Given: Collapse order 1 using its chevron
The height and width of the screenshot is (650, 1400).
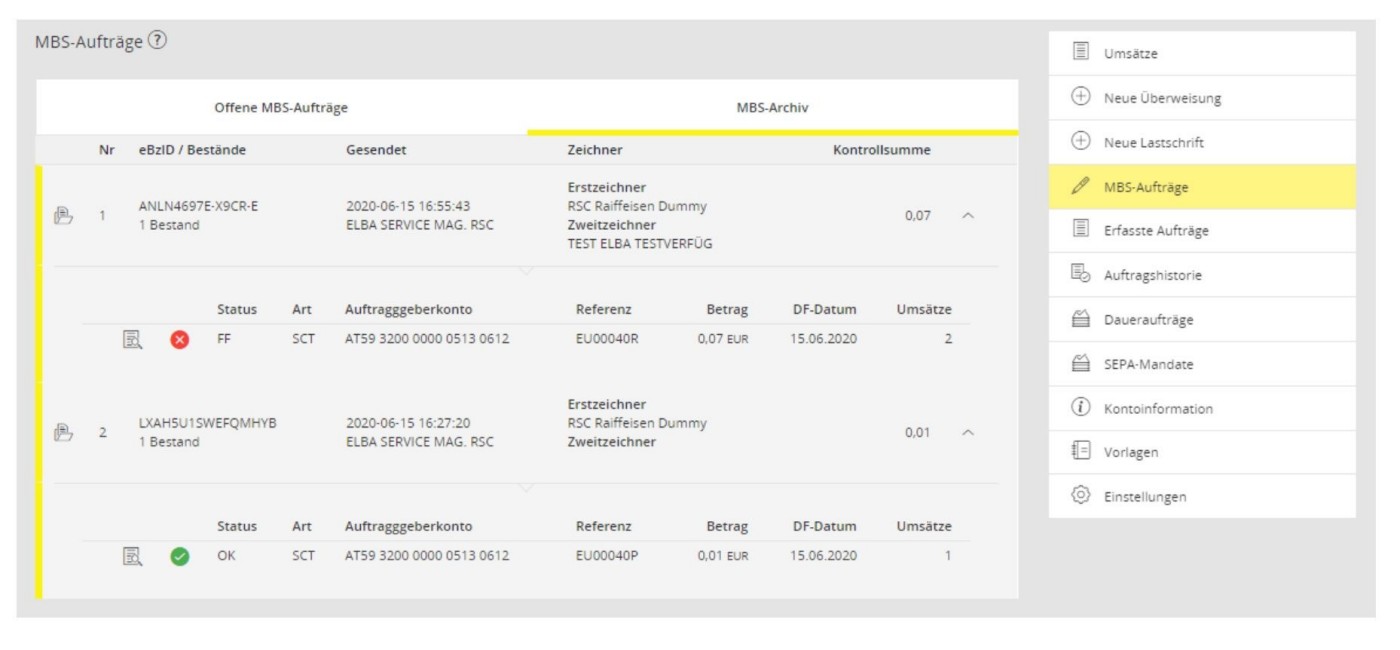Looking at the screenshot, I should pos(967,216).
